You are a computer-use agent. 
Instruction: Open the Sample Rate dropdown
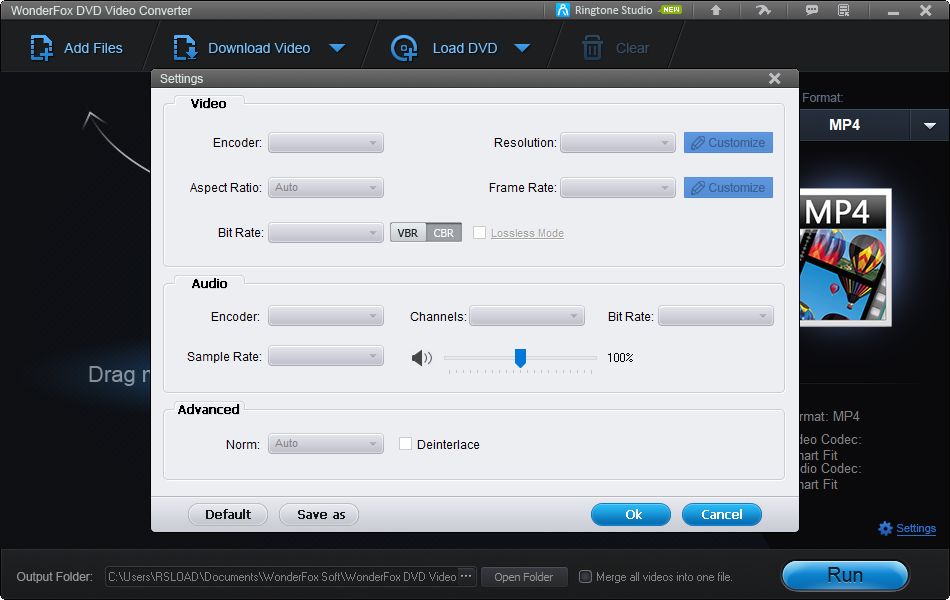pyautogui.click(x=326, y=356)
